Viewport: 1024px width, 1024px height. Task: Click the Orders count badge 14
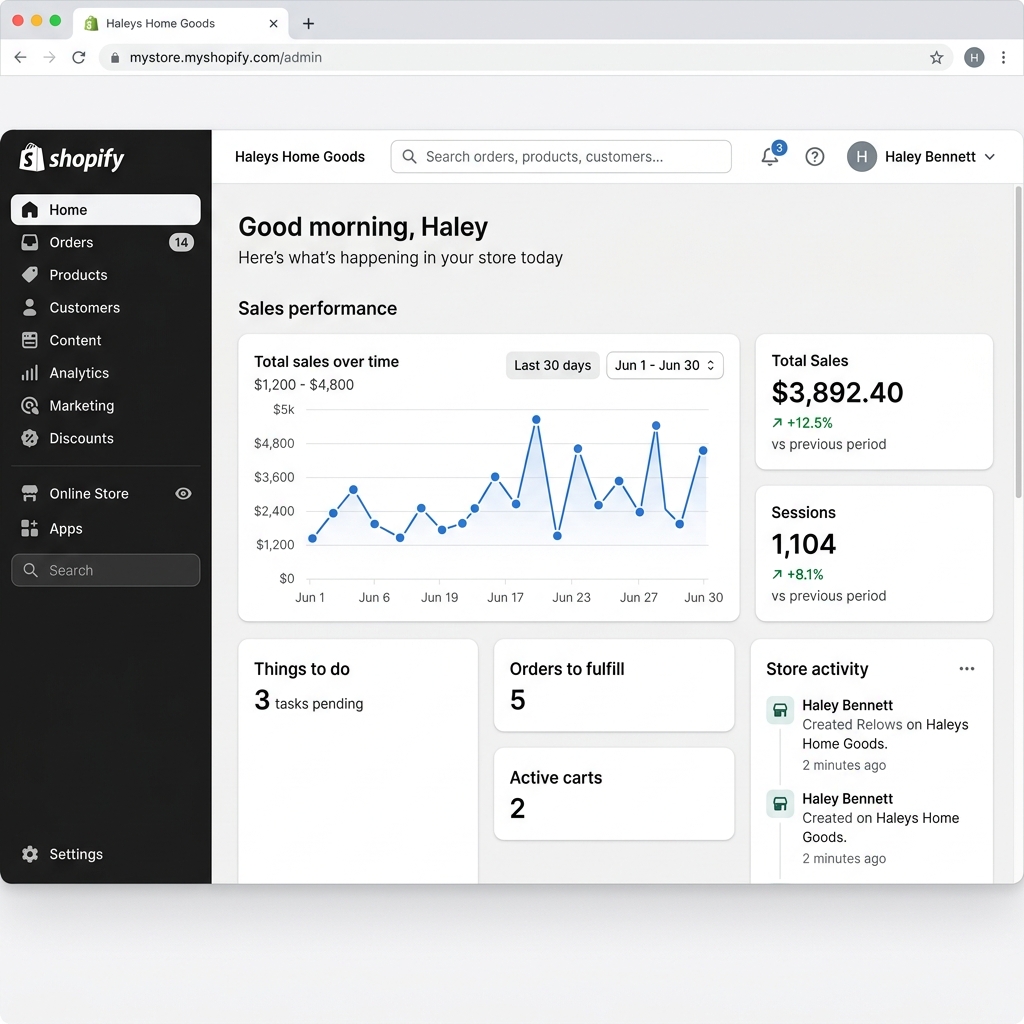pos(181,242)
